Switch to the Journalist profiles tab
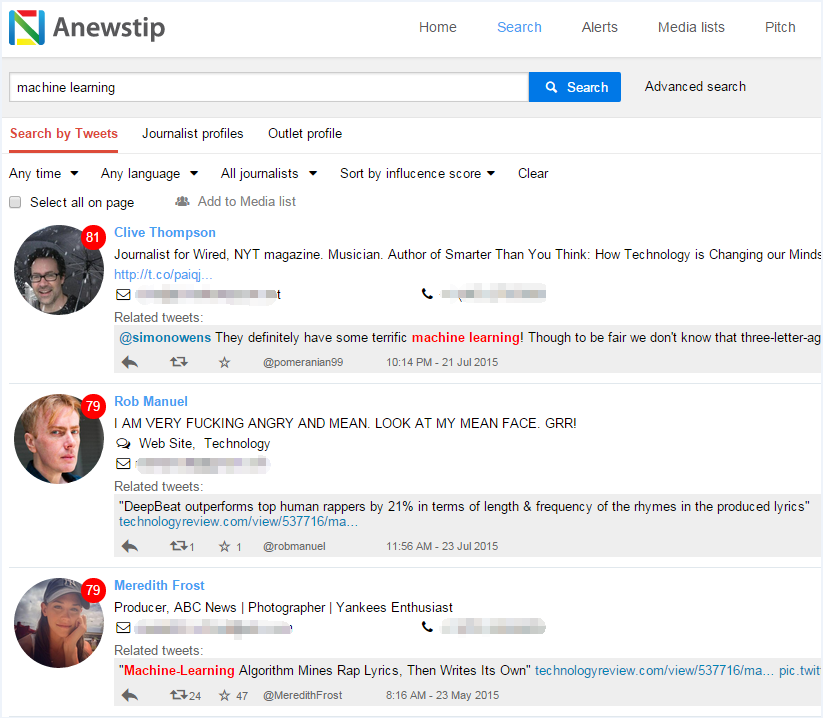The height and width of the screenshot is (718, 823). tap(193, 134)
